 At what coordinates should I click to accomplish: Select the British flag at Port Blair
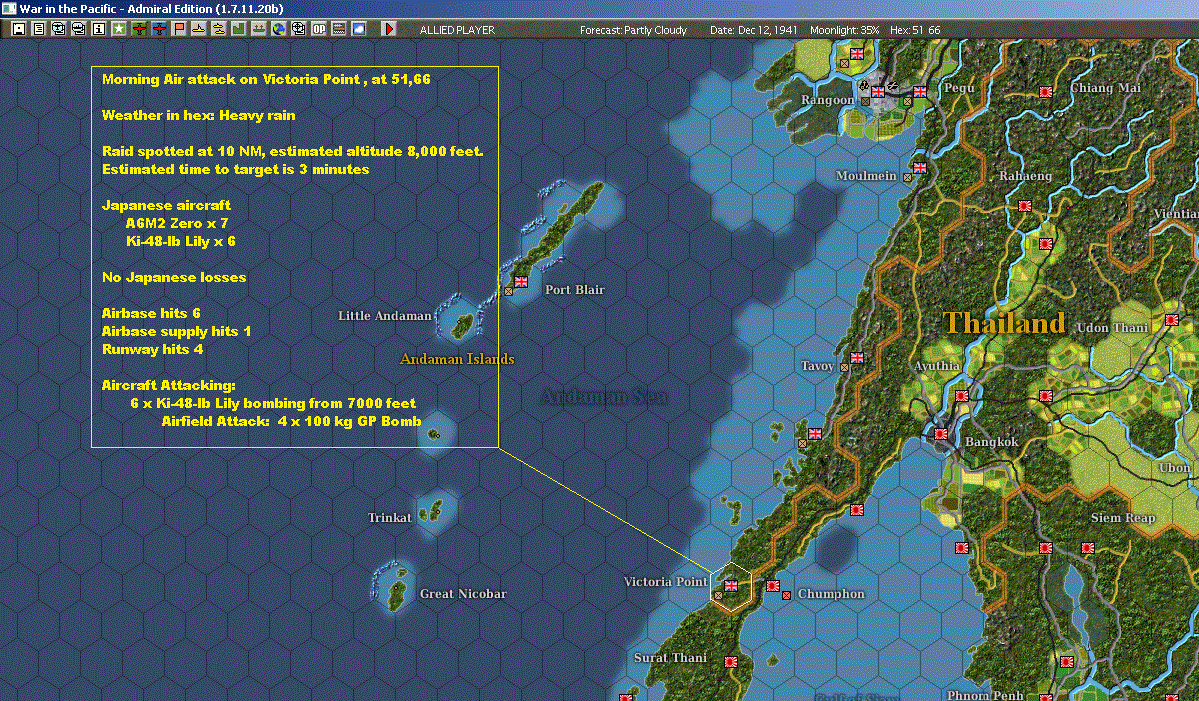(x=521, y=281)
